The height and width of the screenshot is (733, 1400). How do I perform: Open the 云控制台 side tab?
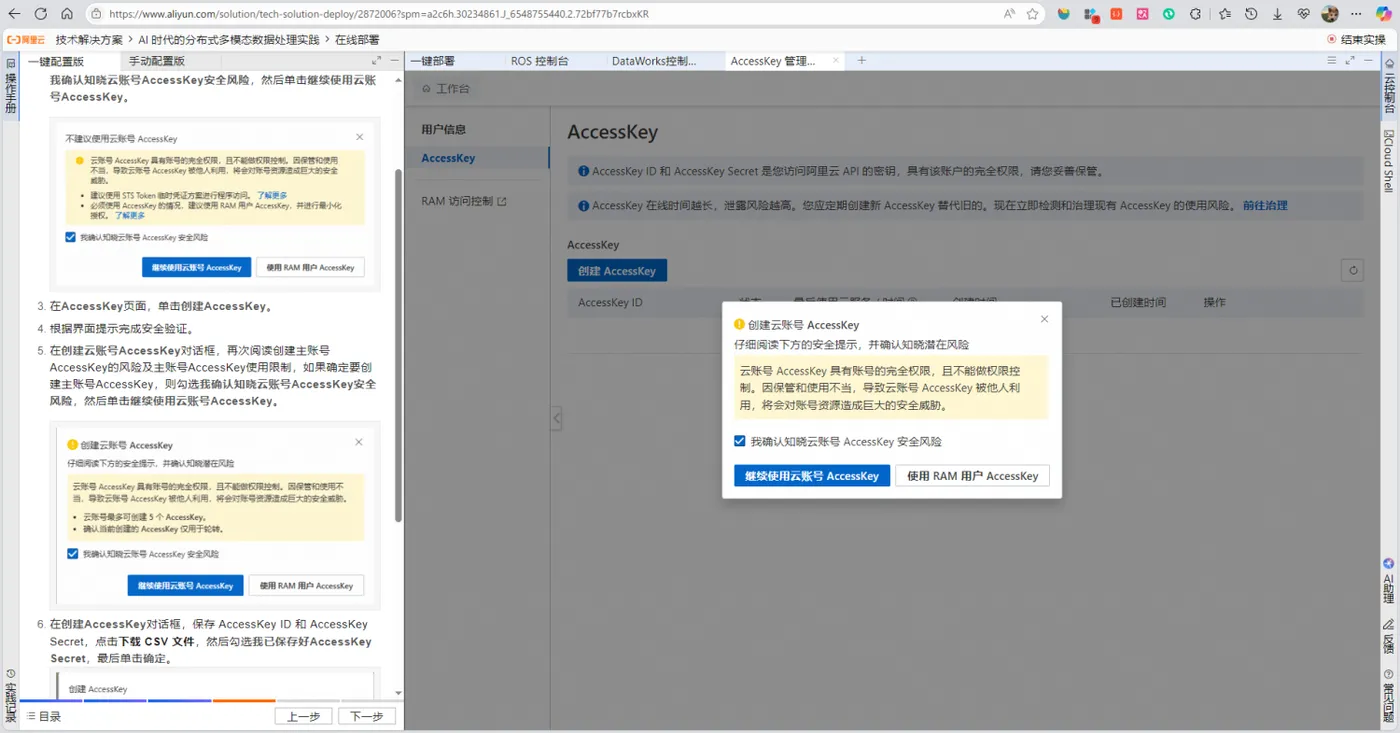(1389, 85)
